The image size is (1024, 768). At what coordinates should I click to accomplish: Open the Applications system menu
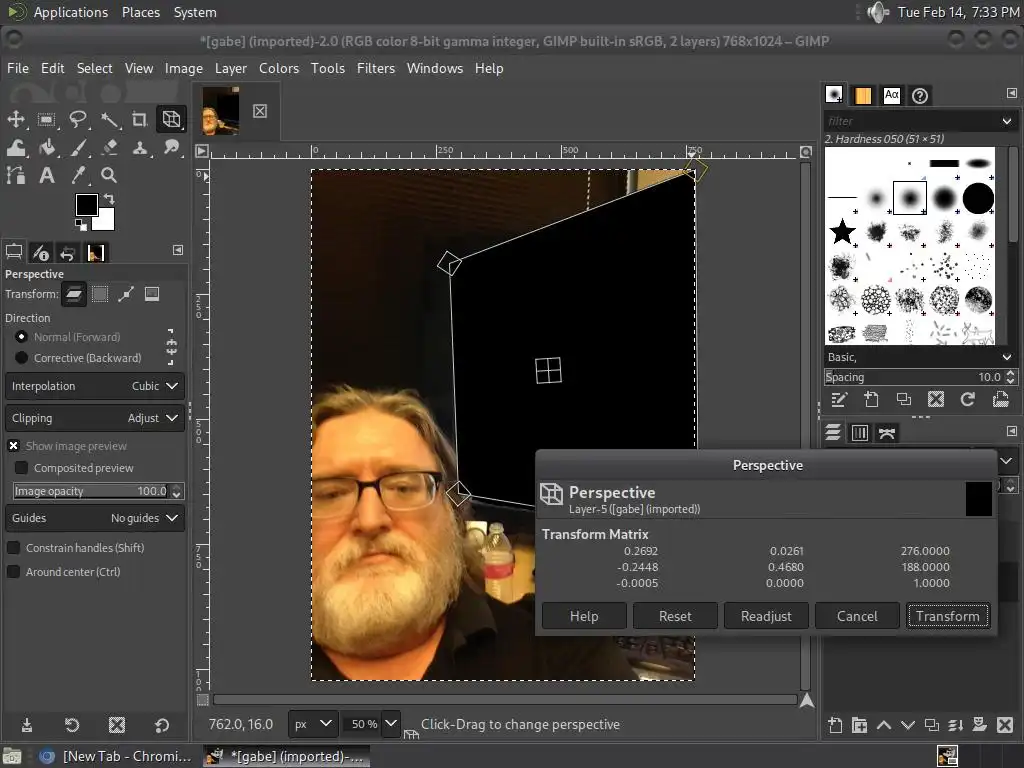(x=71, y=12)
